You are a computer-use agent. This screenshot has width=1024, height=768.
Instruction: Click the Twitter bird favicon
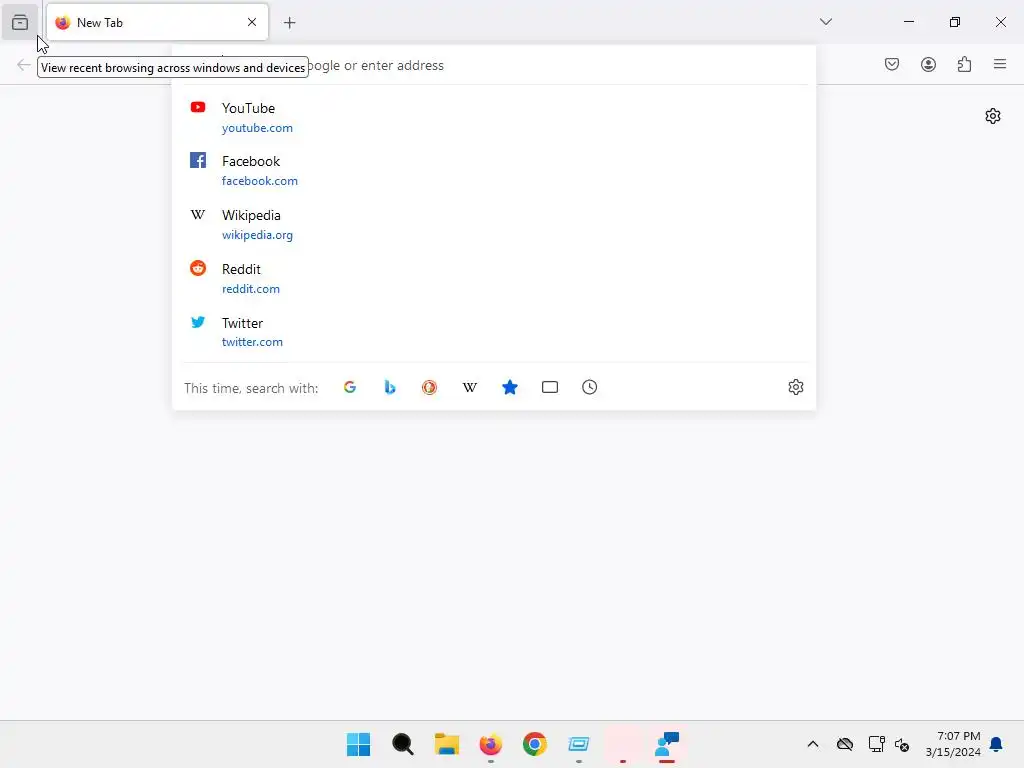pyautogui.click(x=198, y=322)
